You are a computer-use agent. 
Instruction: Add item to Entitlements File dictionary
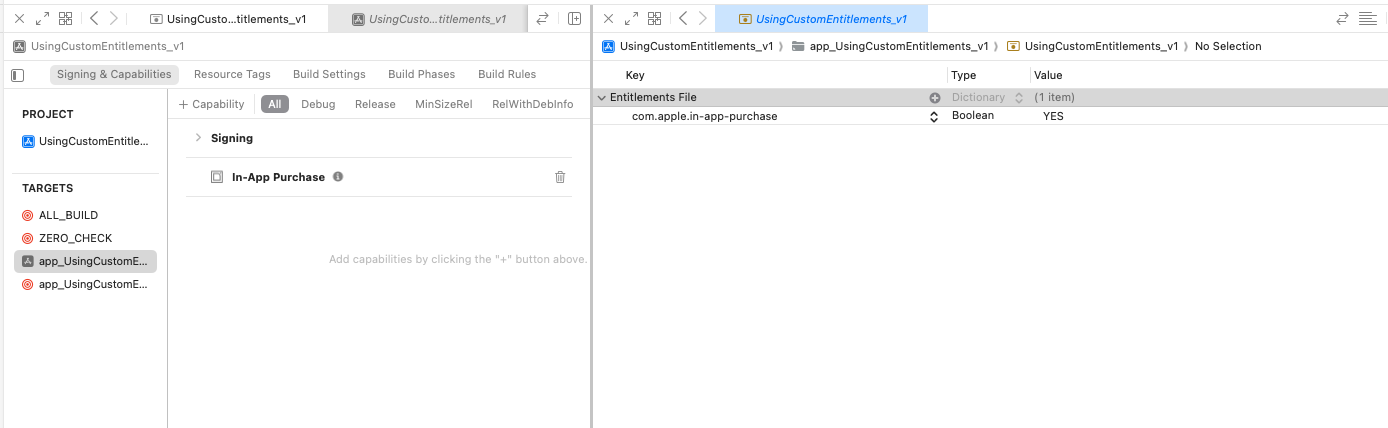pyautogui.click(x=935, y=98)
